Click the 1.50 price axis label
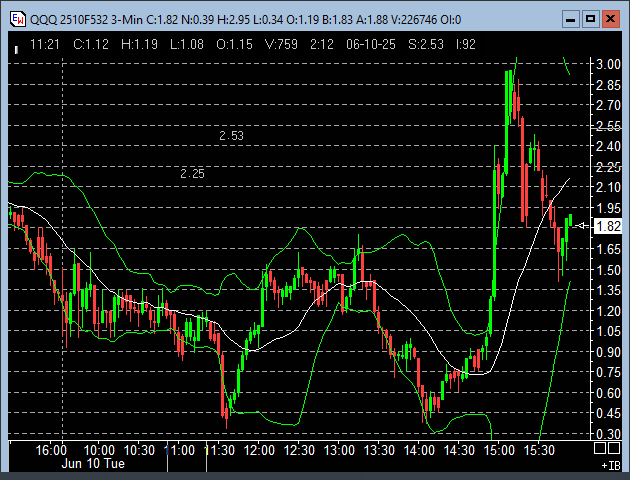 (x=608, y=270)
